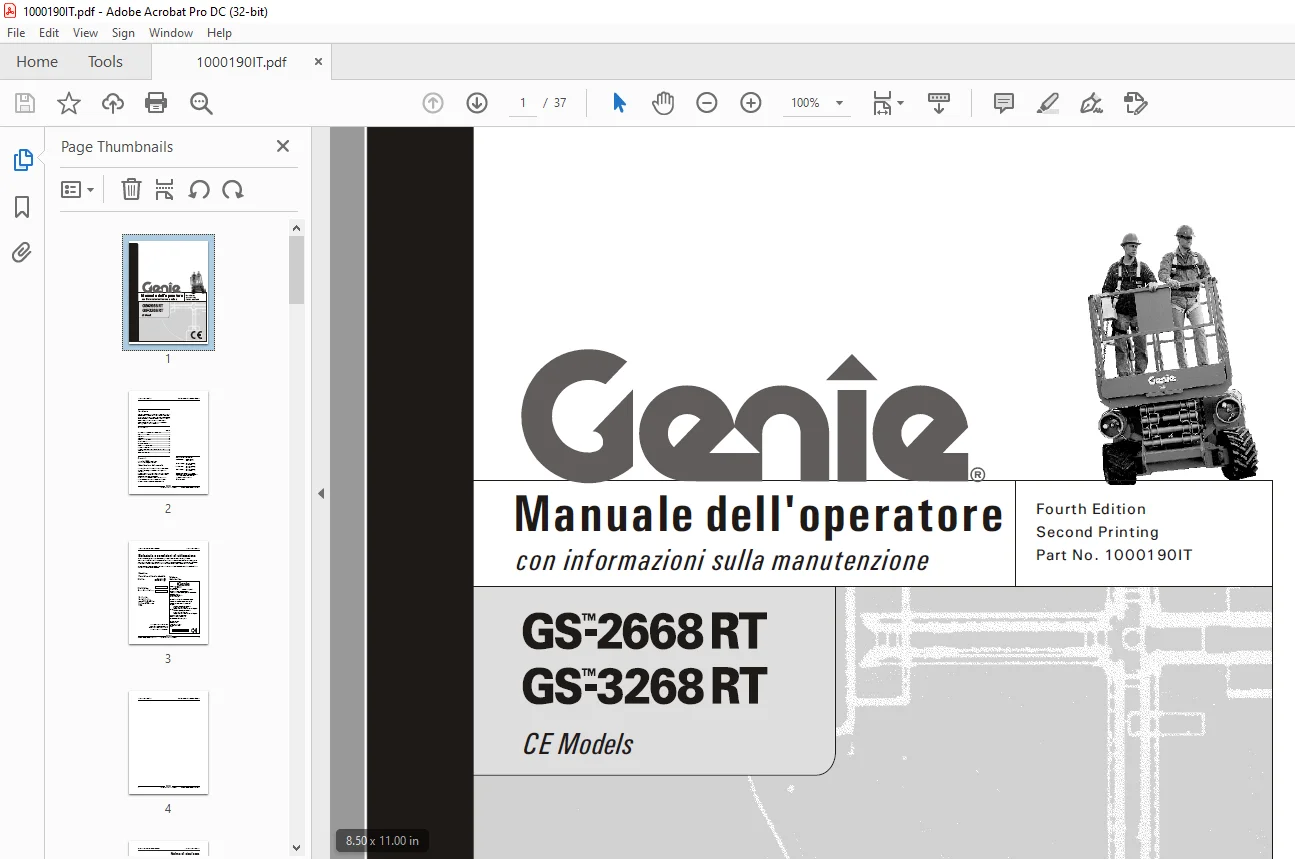Open the Sign menu

123,33
